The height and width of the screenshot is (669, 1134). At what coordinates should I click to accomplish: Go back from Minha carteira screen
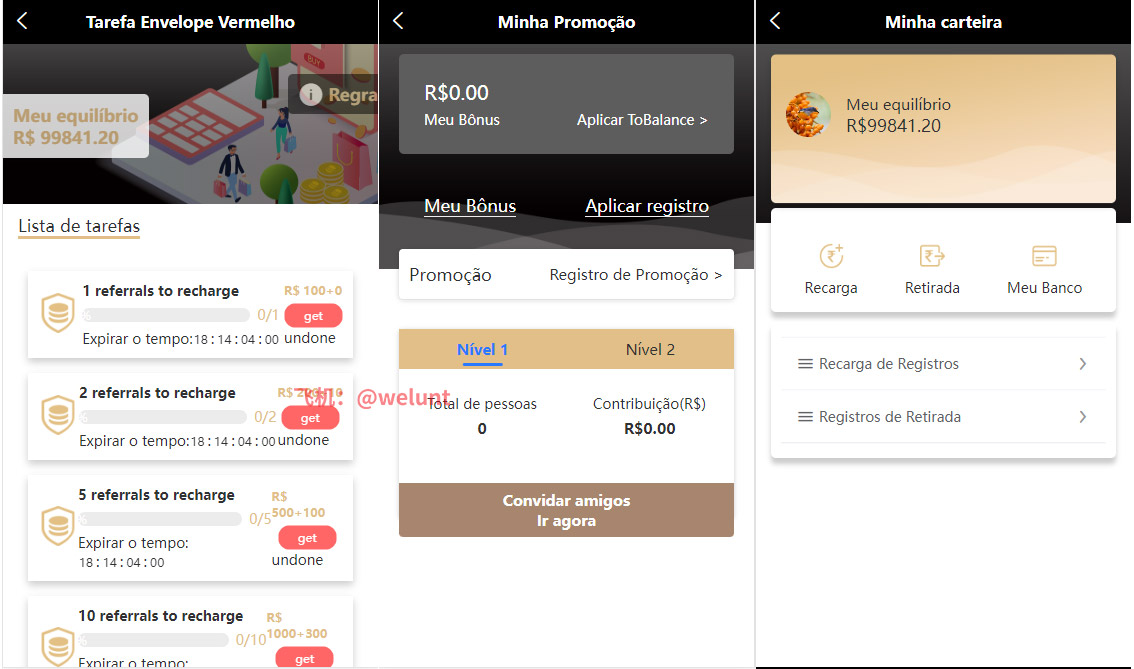pyautogui.click(x=775, y=21)
